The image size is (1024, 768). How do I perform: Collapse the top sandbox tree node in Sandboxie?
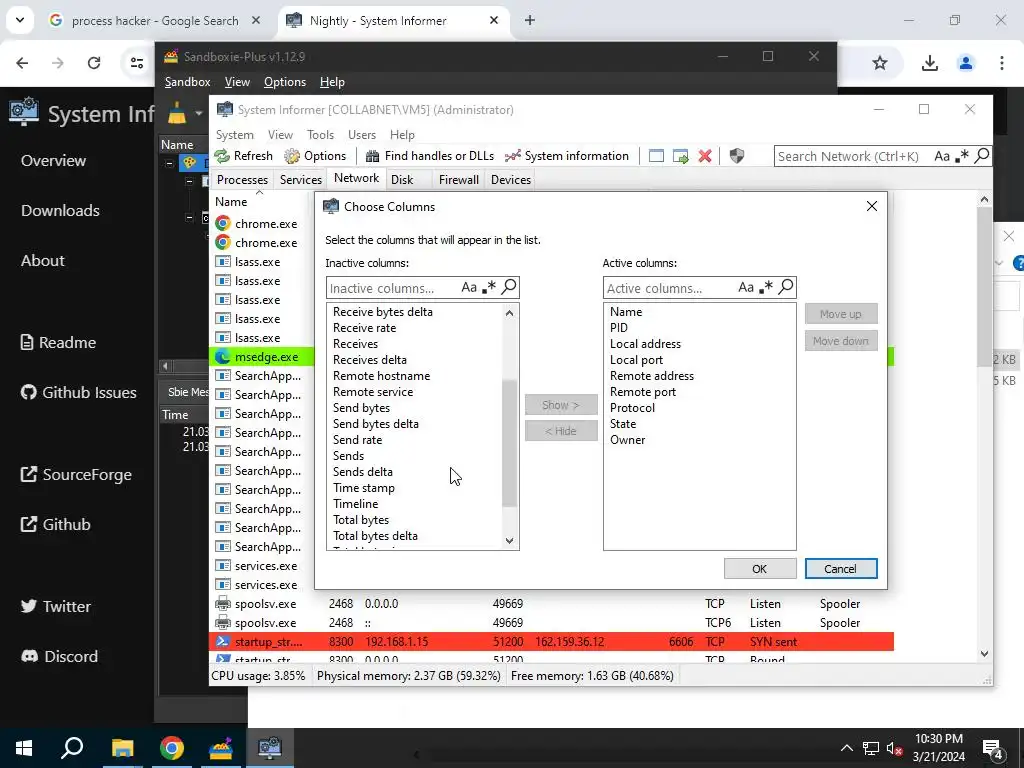[x=170, y=163]
